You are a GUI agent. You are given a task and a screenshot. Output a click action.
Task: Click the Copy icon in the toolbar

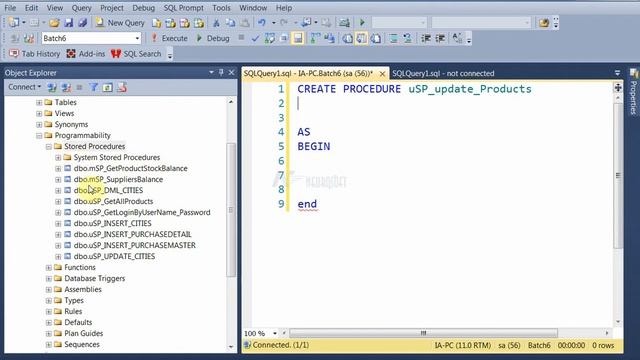click(x=231, y=23)
